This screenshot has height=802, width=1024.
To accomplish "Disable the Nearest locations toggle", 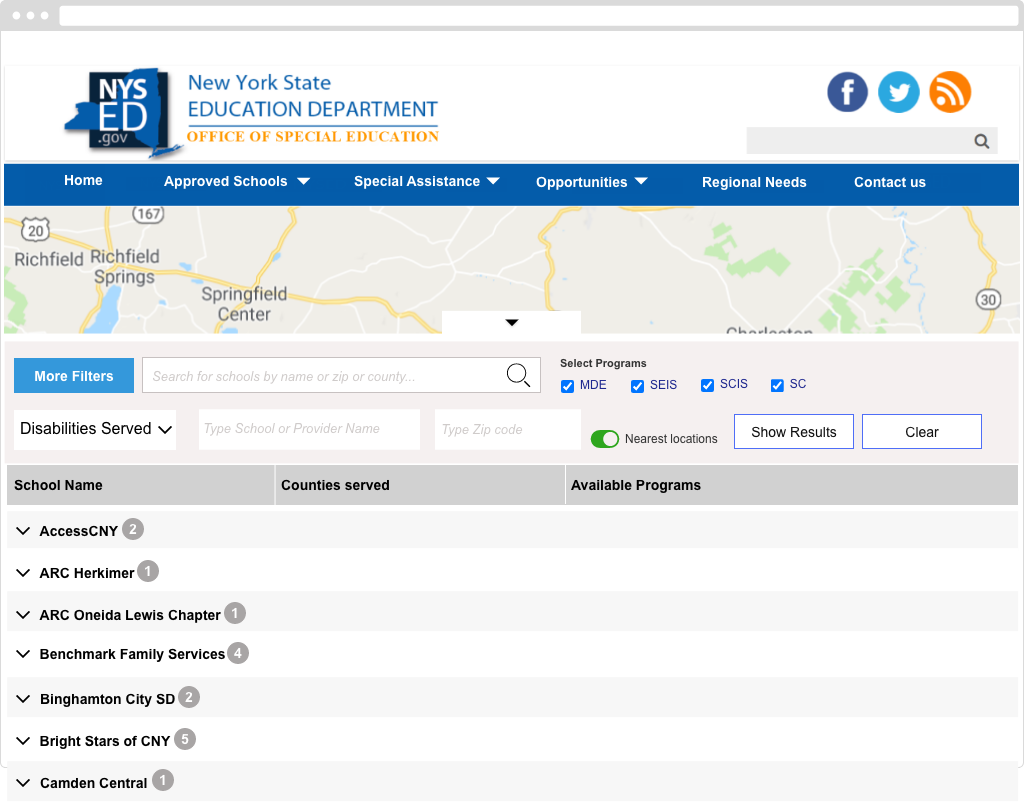I will [605, 439].
